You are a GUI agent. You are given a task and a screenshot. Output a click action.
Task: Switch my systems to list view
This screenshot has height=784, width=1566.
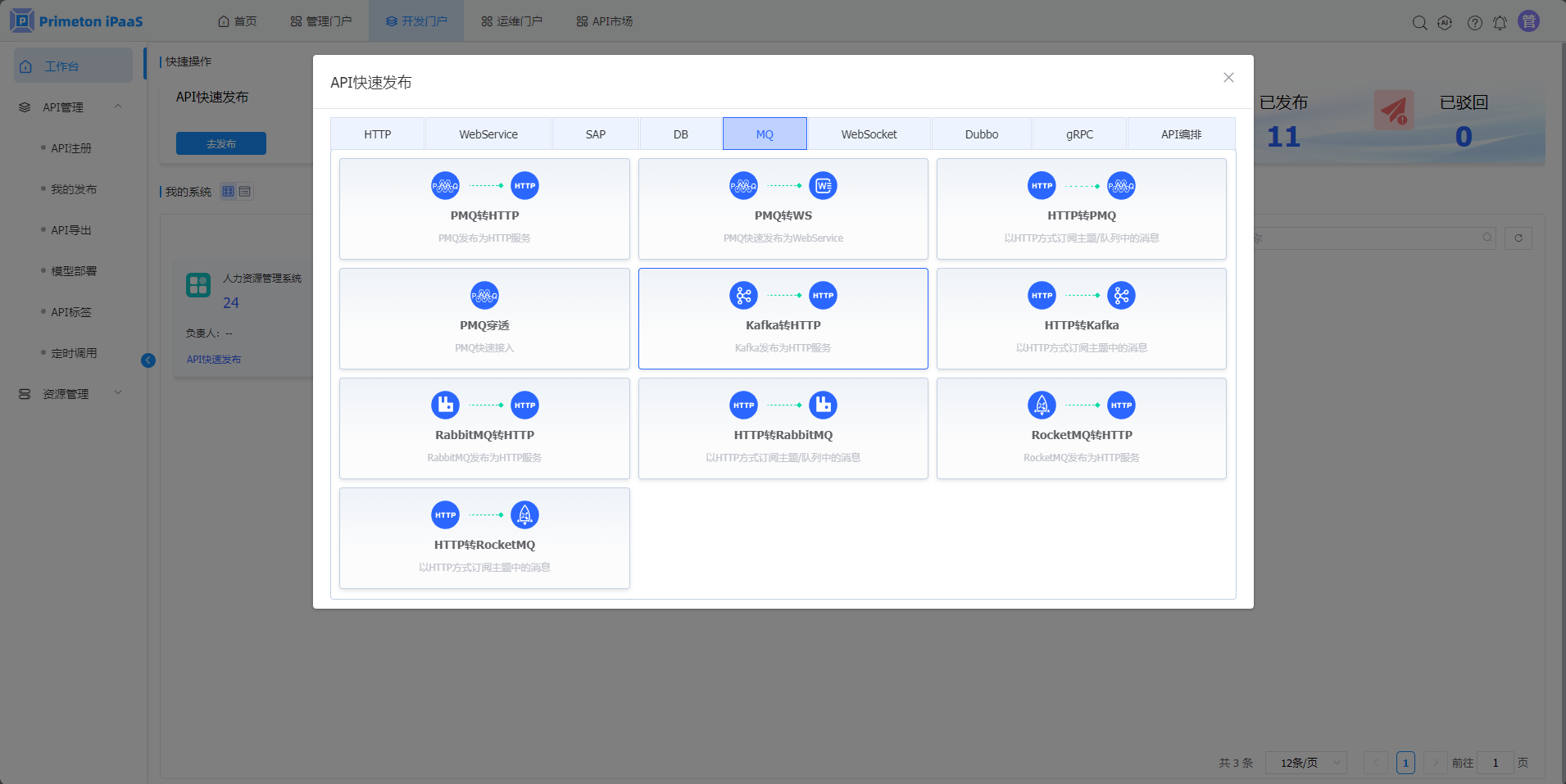tap(245, 192)
